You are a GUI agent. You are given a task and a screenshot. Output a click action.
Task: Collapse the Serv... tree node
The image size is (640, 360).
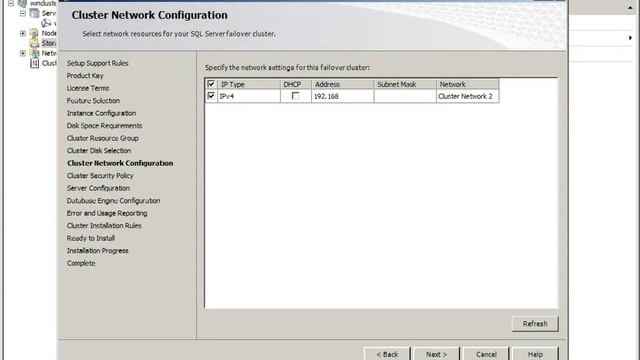[x=23, y=13]
